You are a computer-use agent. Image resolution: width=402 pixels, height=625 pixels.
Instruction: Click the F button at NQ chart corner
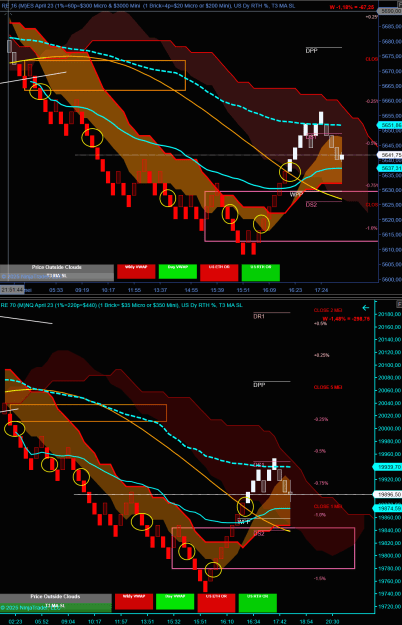[399, 304]
